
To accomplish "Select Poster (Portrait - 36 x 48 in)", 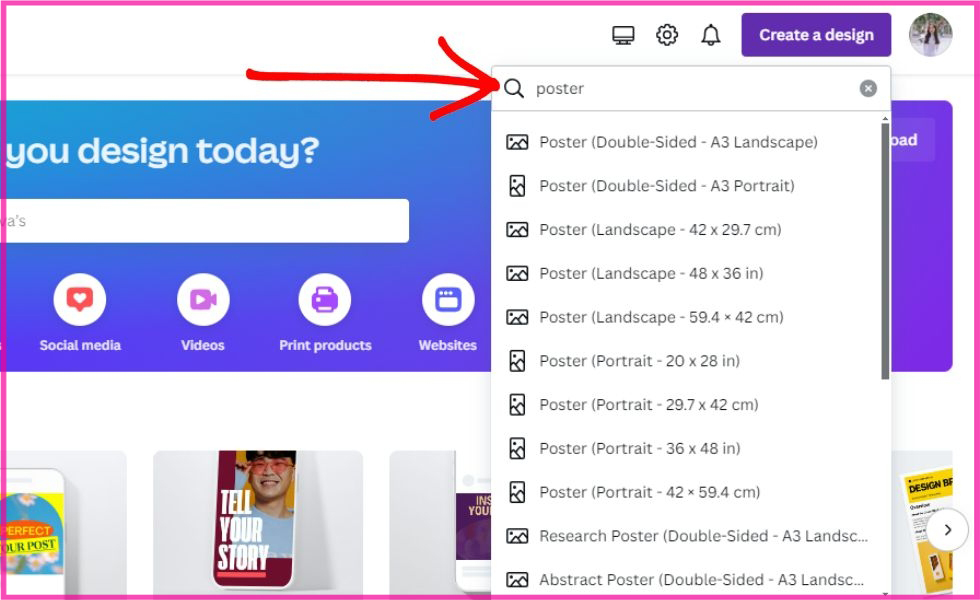I will [686, 448].
